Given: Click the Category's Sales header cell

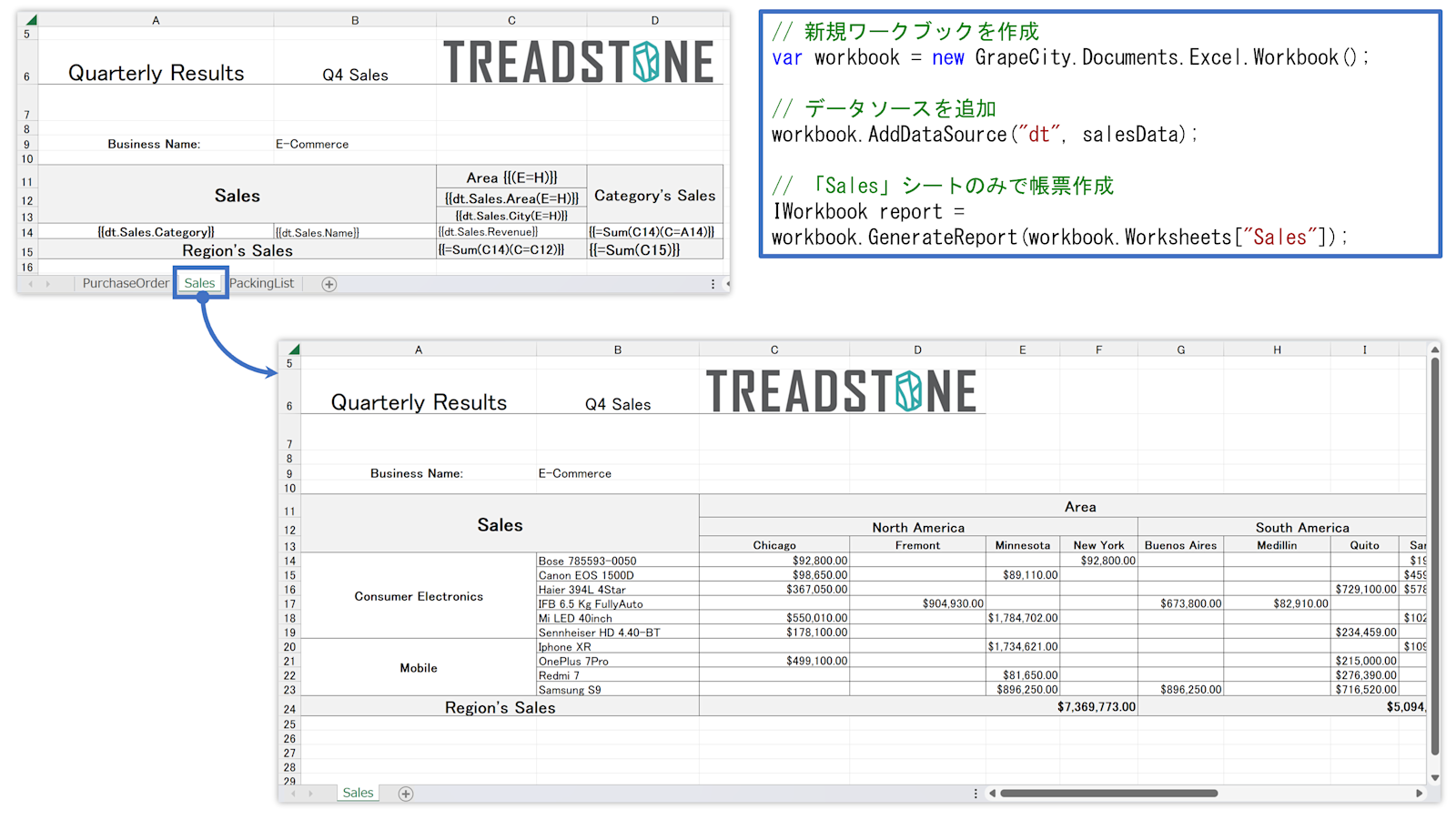Looking at the screenshot, I should tap(655, 195).
